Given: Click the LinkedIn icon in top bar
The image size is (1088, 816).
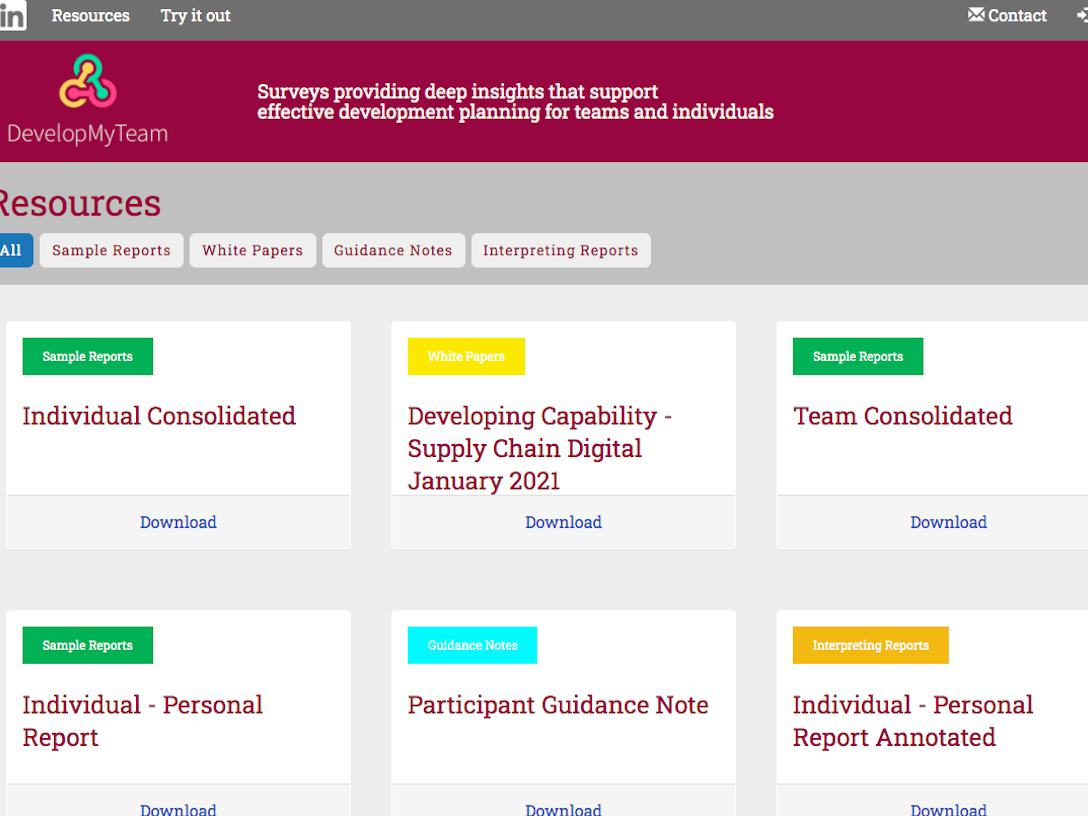Looking at the screenshot, I should pyautogui.click(x=12, y=15).
